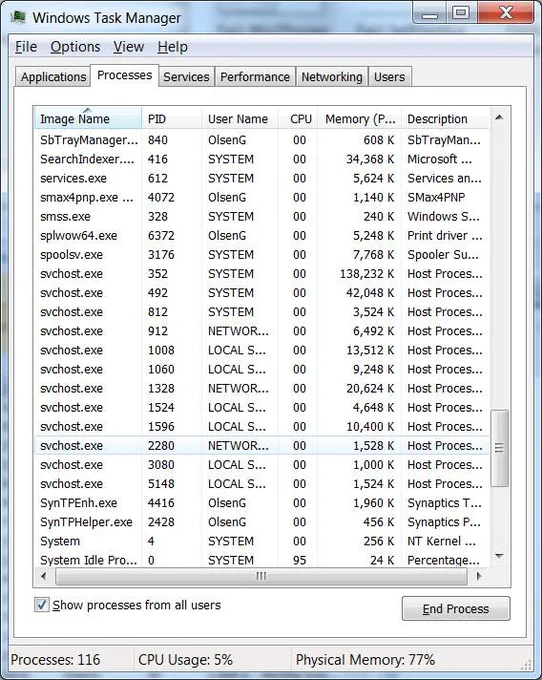Select the System Idle Process row

pyautogui.click(x=261, y=559)
